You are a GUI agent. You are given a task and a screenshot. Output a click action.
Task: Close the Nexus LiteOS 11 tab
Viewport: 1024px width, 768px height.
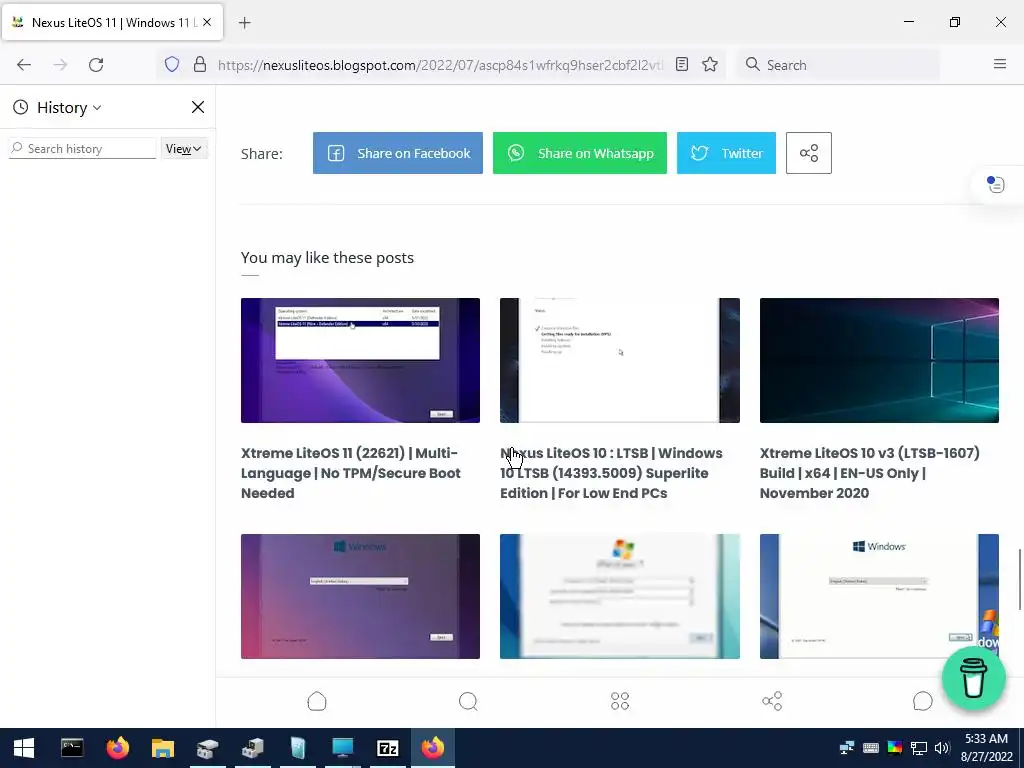[x=207, y=22]
